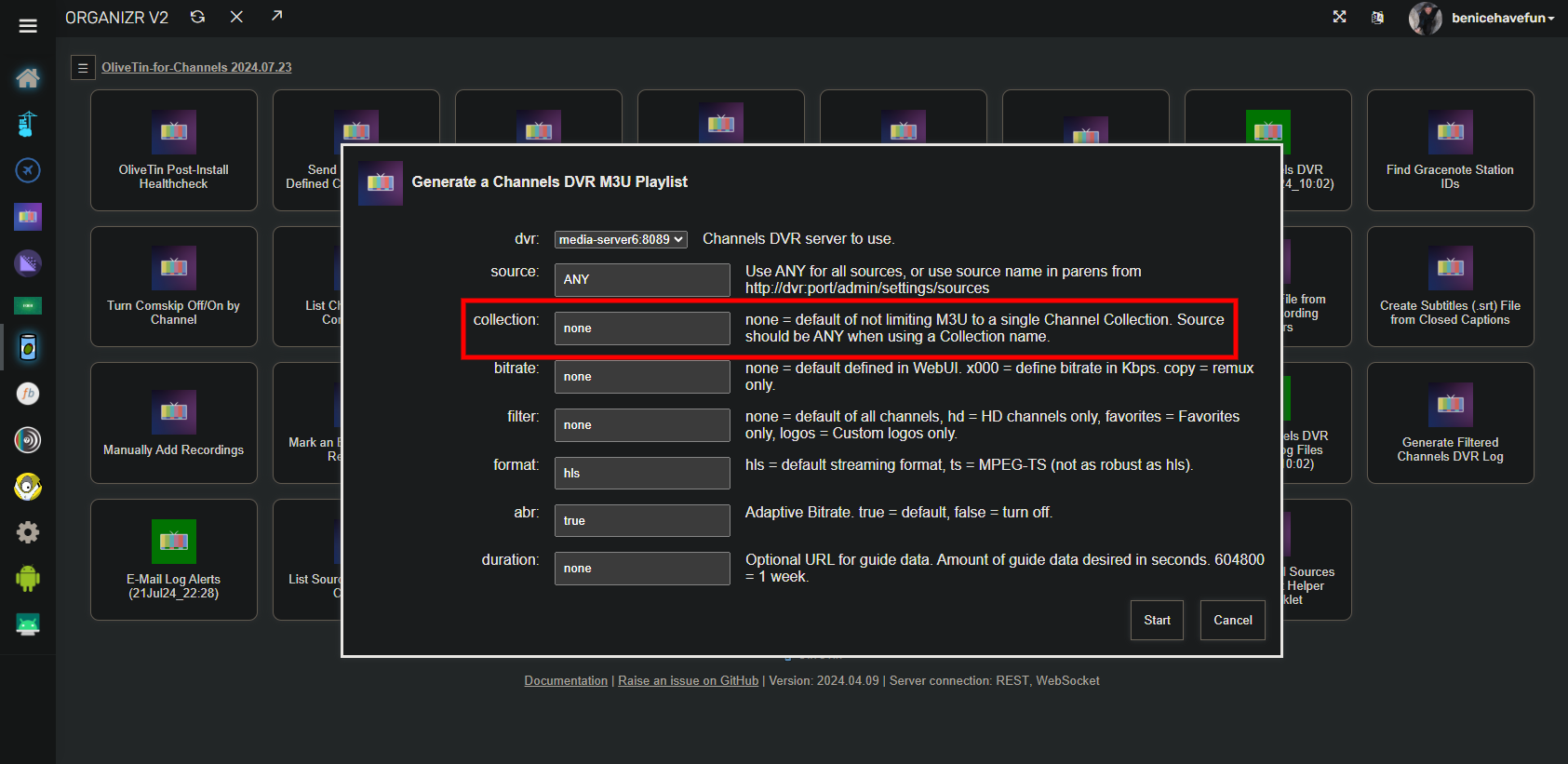Viewport: 1568px width, 764px height.
Task: Open the hamburger menu in Organizr sidebar
Action: pos(28,26)
